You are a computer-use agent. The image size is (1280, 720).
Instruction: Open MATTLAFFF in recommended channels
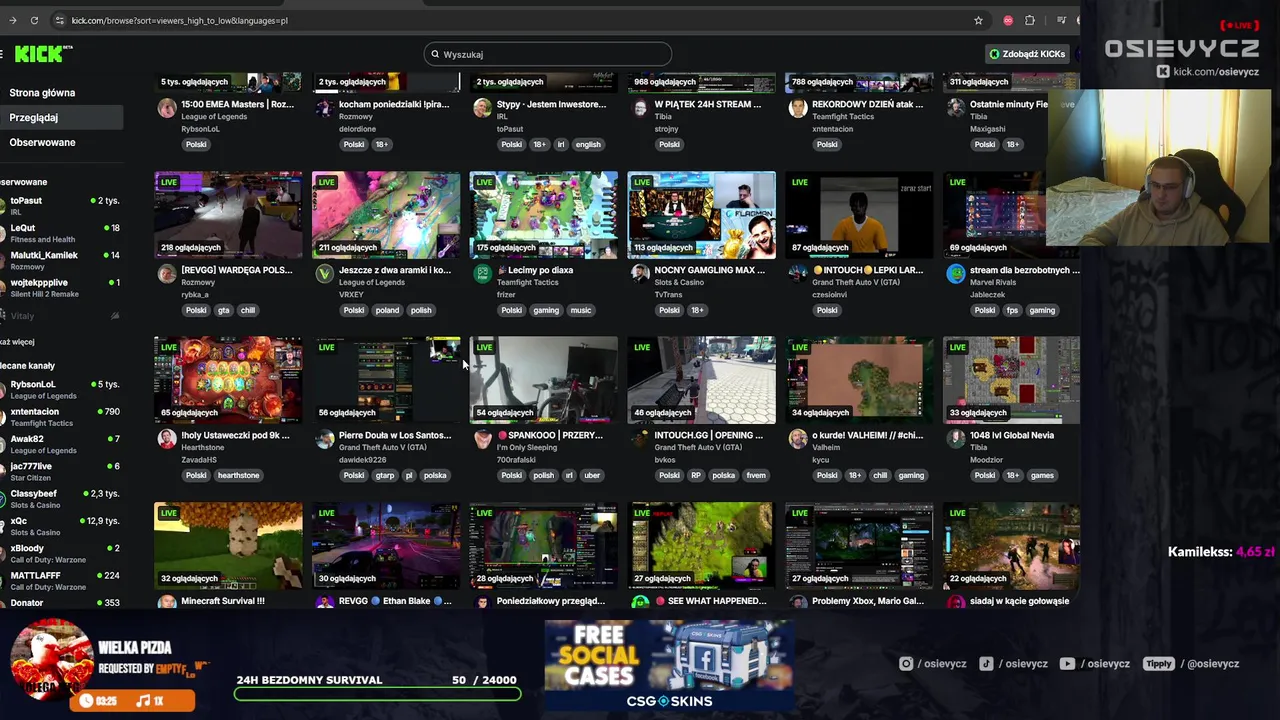[x=60, y=580]
